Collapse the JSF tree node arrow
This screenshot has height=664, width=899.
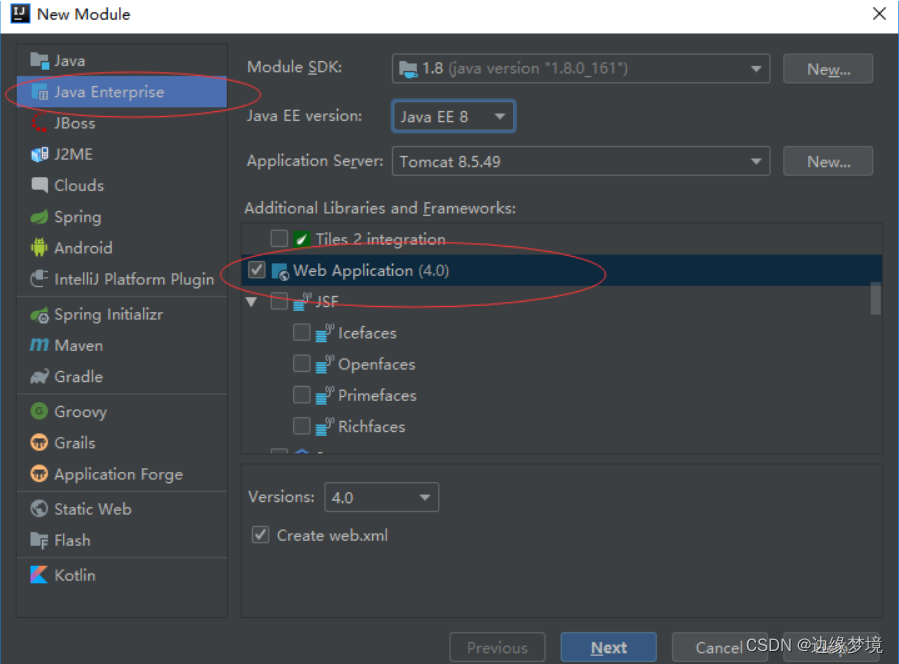point(251,302)
